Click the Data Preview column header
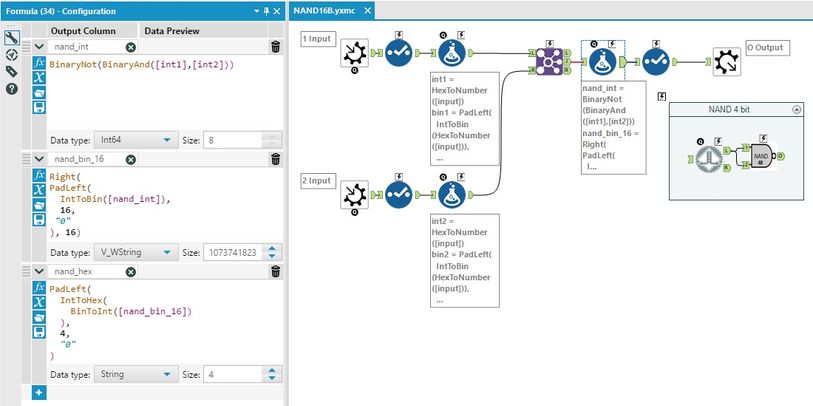This screenshot has width=813, height=406. [172, 31]
